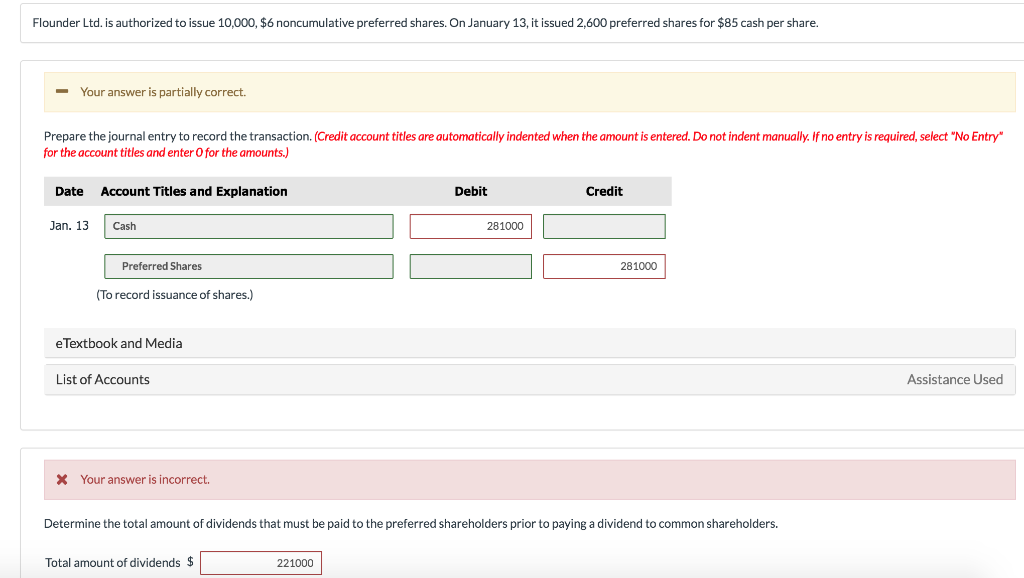Expand the List of Accounts section
This screenshot has height=578, width=1024.
pos(103,379)
